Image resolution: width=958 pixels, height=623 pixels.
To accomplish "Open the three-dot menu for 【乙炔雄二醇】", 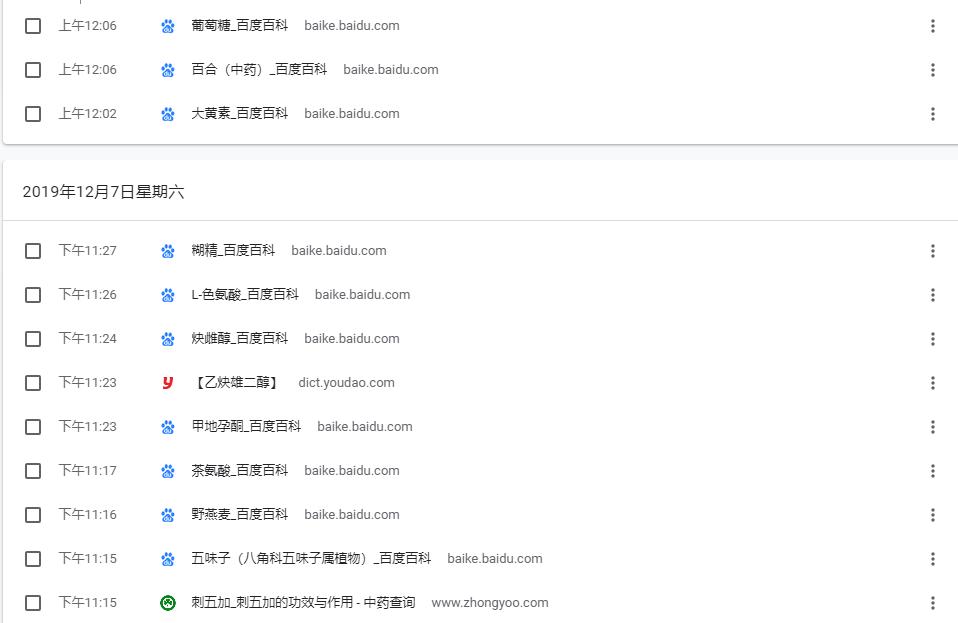I will (x=933, y=382).
